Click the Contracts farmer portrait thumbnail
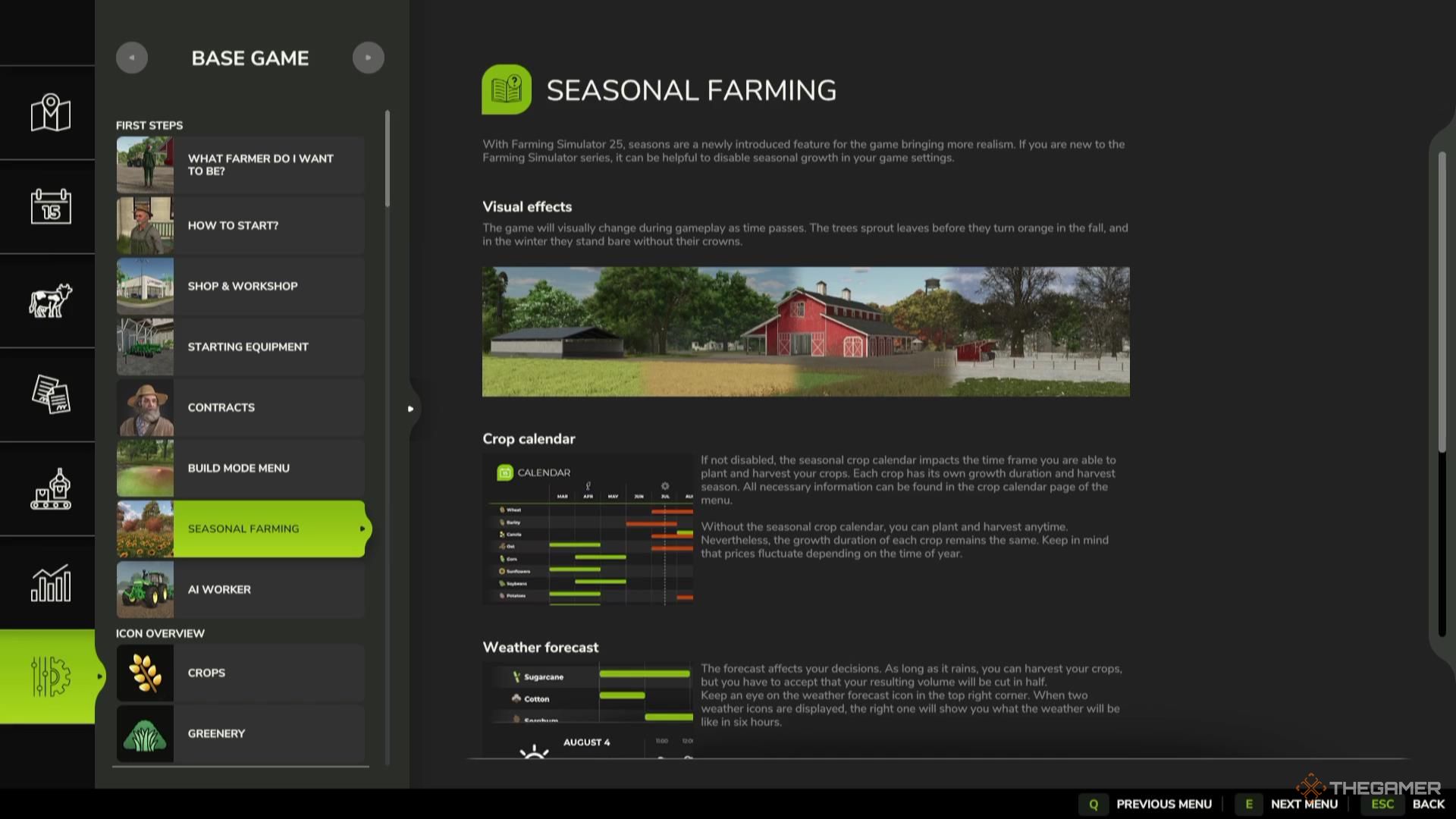Viewport: 1456px width, 819px height. coord(145,408)
